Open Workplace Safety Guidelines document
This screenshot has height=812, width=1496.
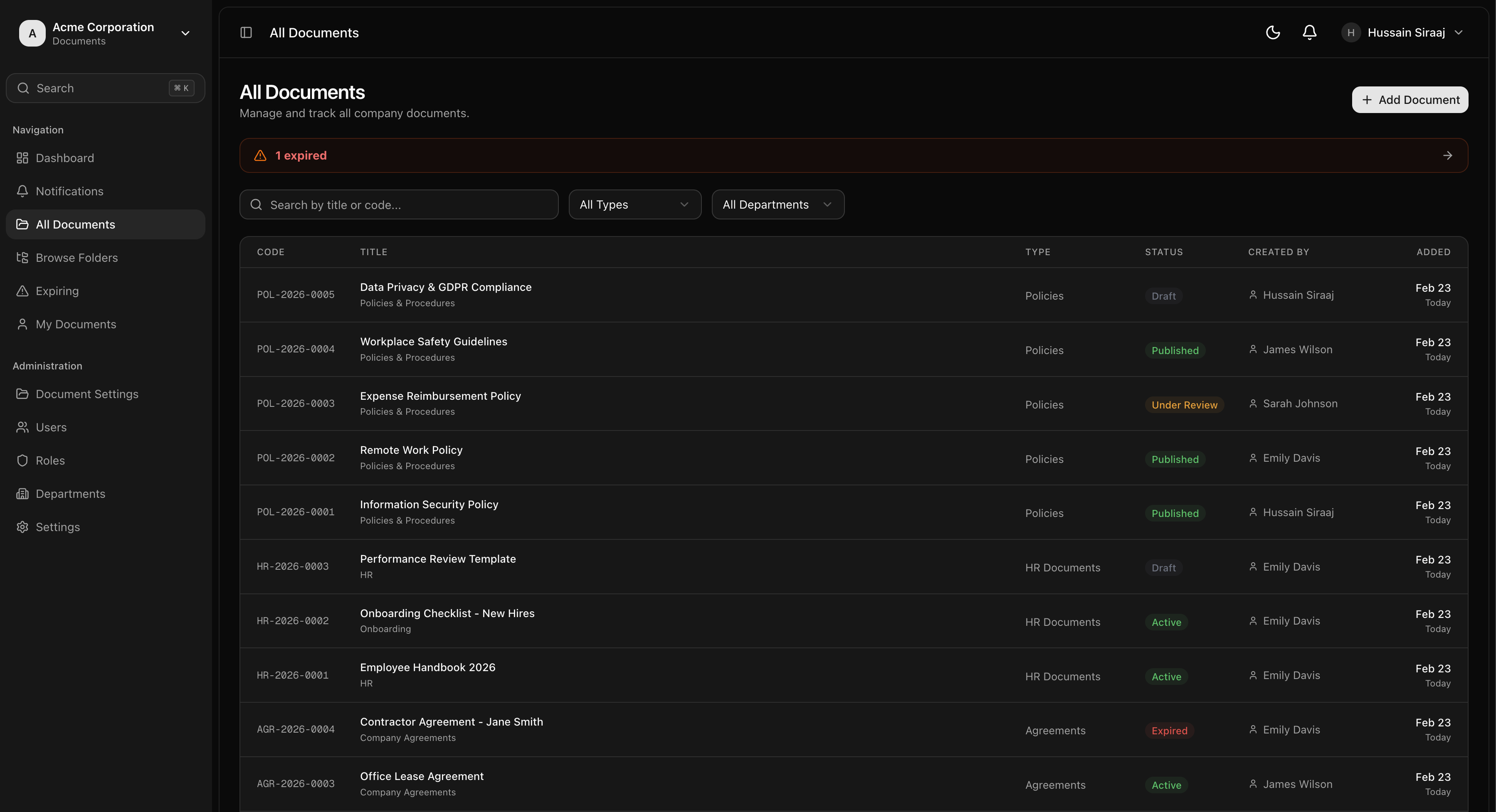coord(433,341)
